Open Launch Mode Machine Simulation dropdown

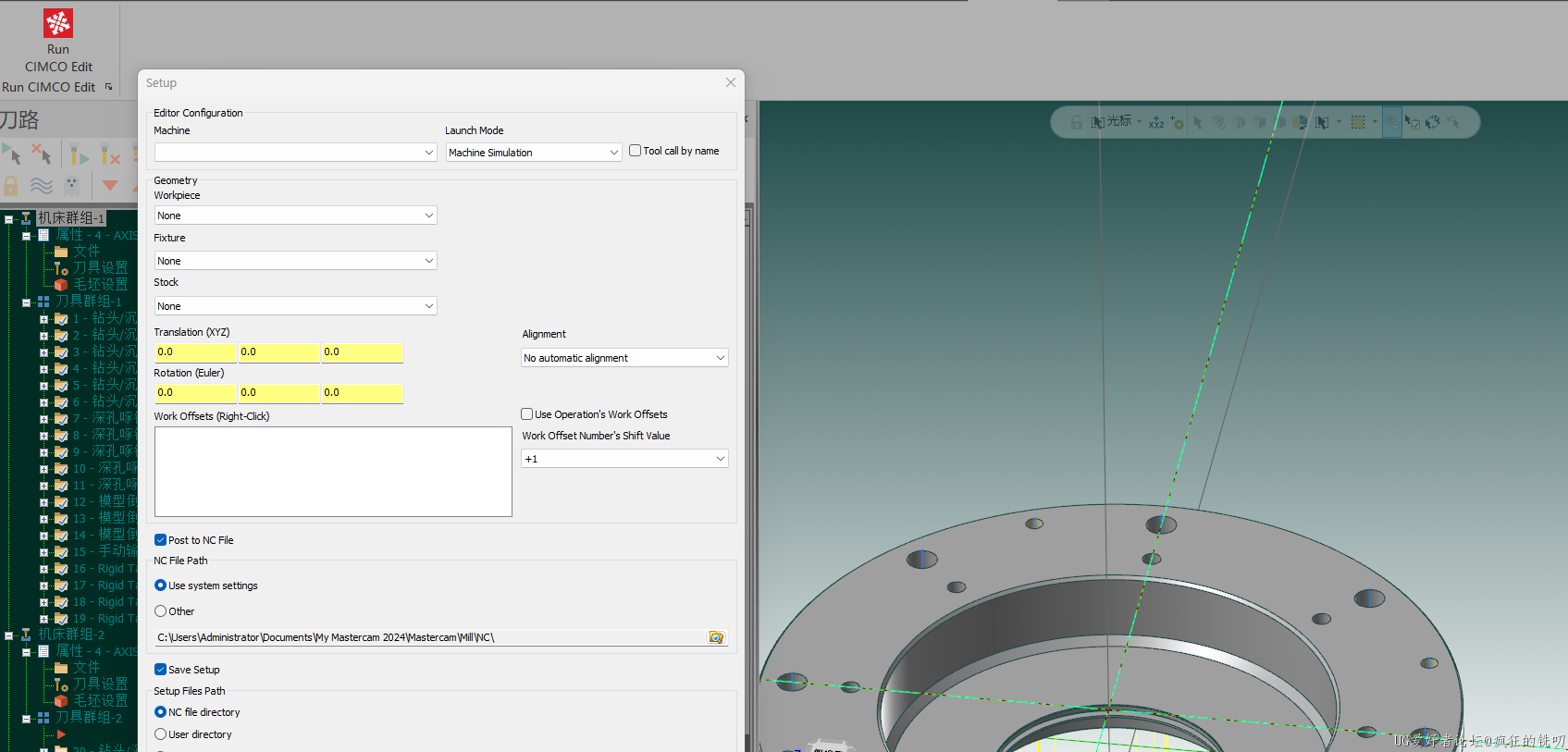pyautogui.click(x=534, y=153)
